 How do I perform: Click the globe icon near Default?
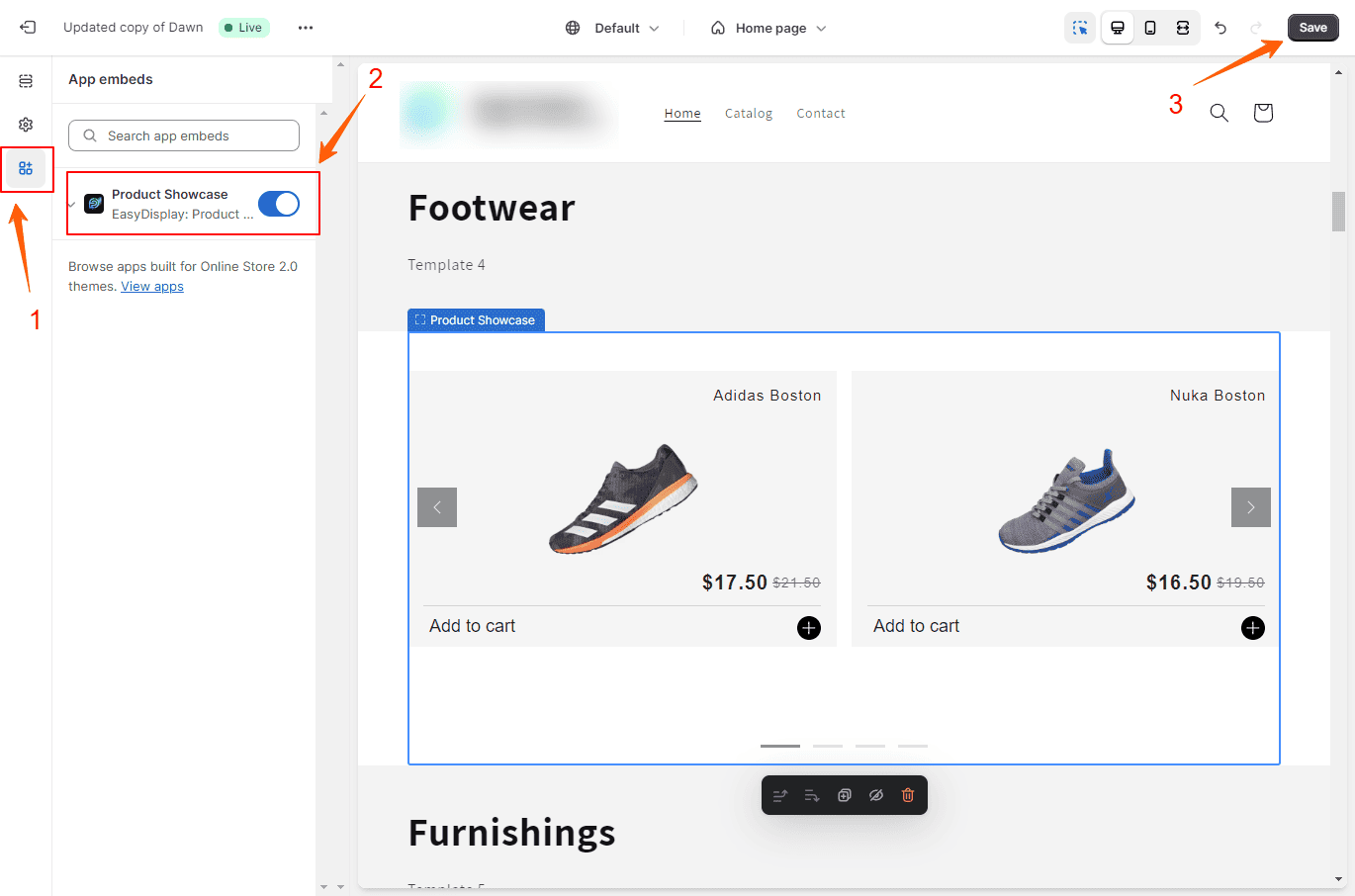pyautogui.click(x=573, y=28)
